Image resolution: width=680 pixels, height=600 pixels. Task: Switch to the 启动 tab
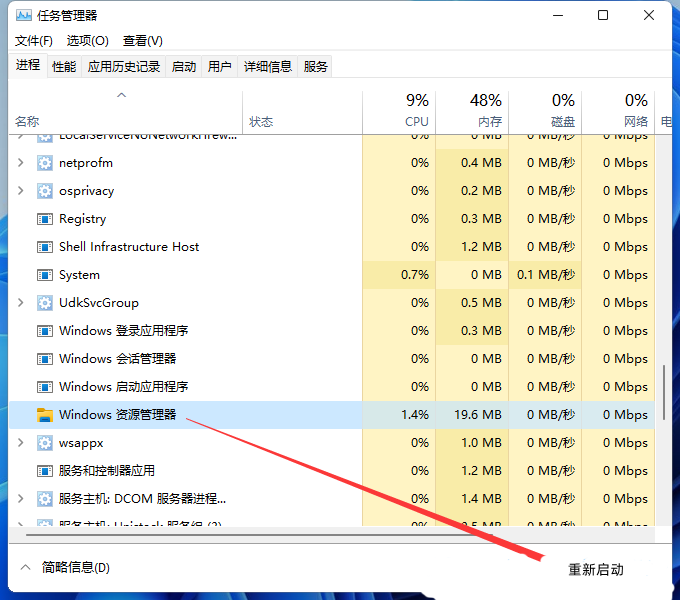(184, 67)
